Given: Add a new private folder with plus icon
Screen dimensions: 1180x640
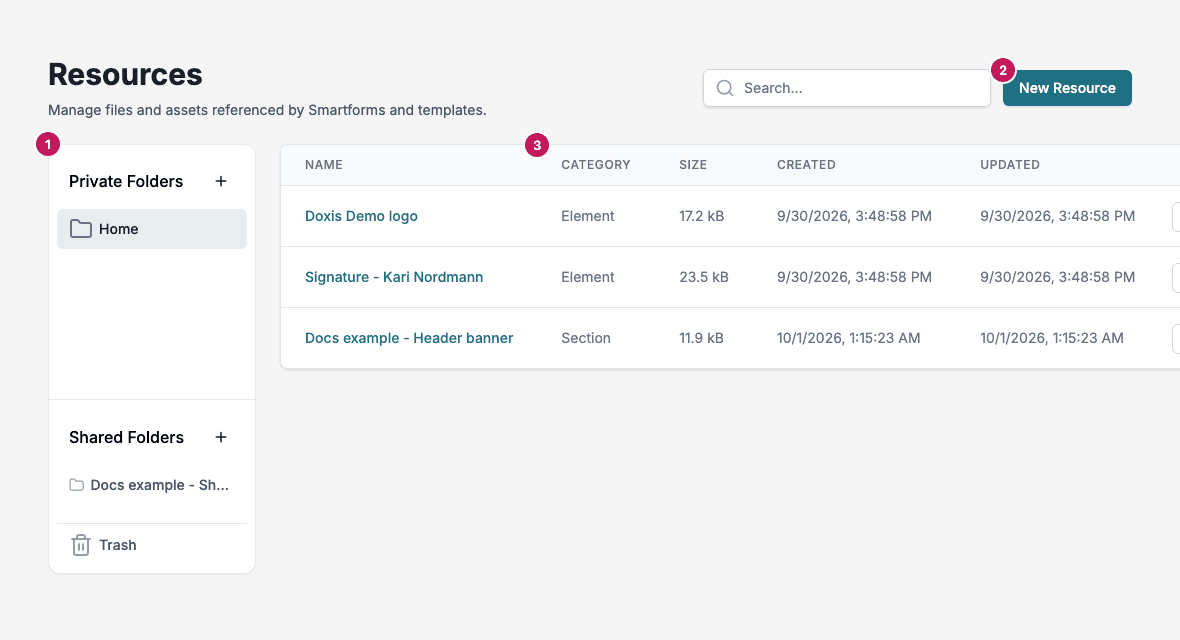Looking at the screenshot, I should click(220, 181).
